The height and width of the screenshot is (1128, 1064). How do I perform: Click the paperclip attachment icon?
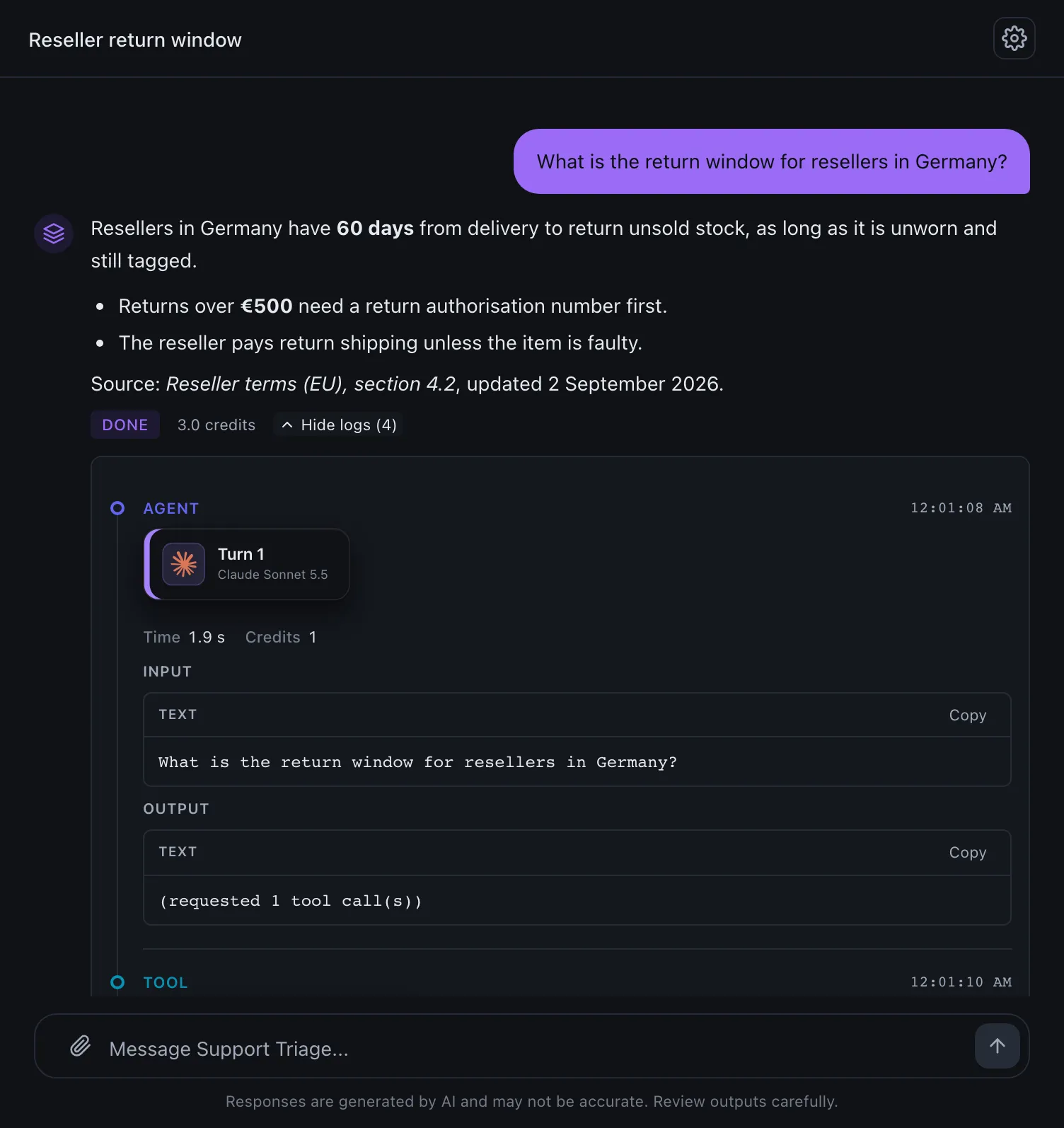(x=81, y=1046)
